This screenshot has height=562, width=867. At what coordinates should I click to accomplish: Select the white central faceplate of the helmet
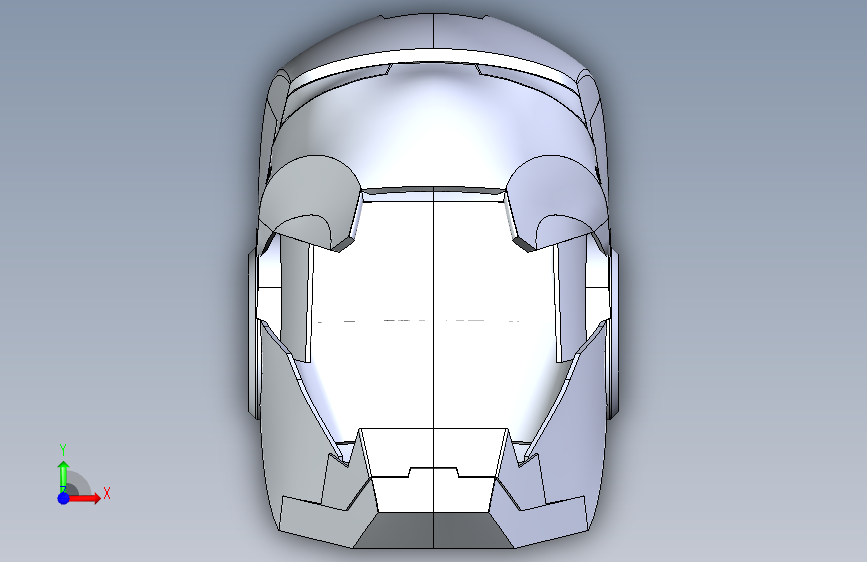tap(434, 315)
